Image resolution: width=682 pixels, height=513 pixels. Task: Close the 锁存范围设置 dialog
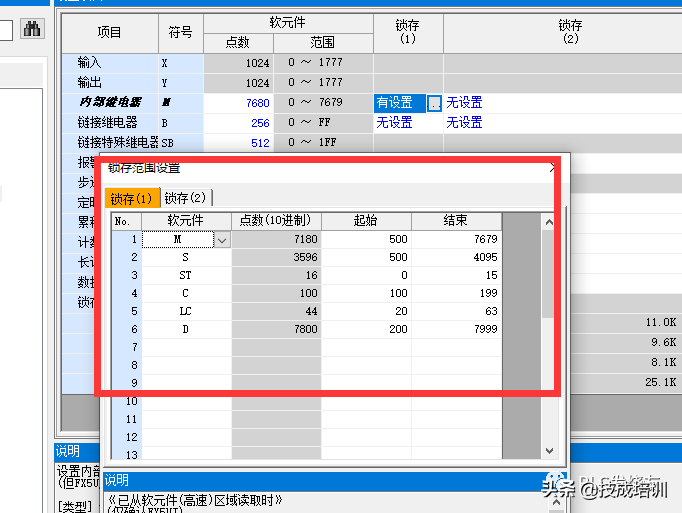553,169
